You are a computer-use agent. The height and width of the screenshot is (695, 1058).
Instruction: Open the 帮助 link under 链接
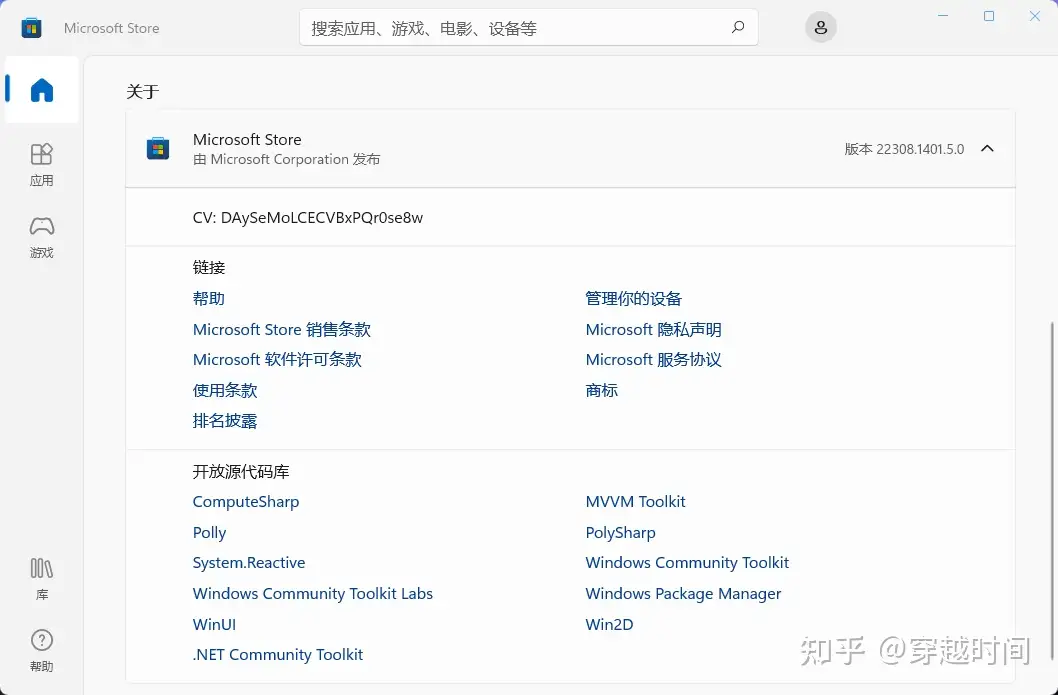click(208, 299)
